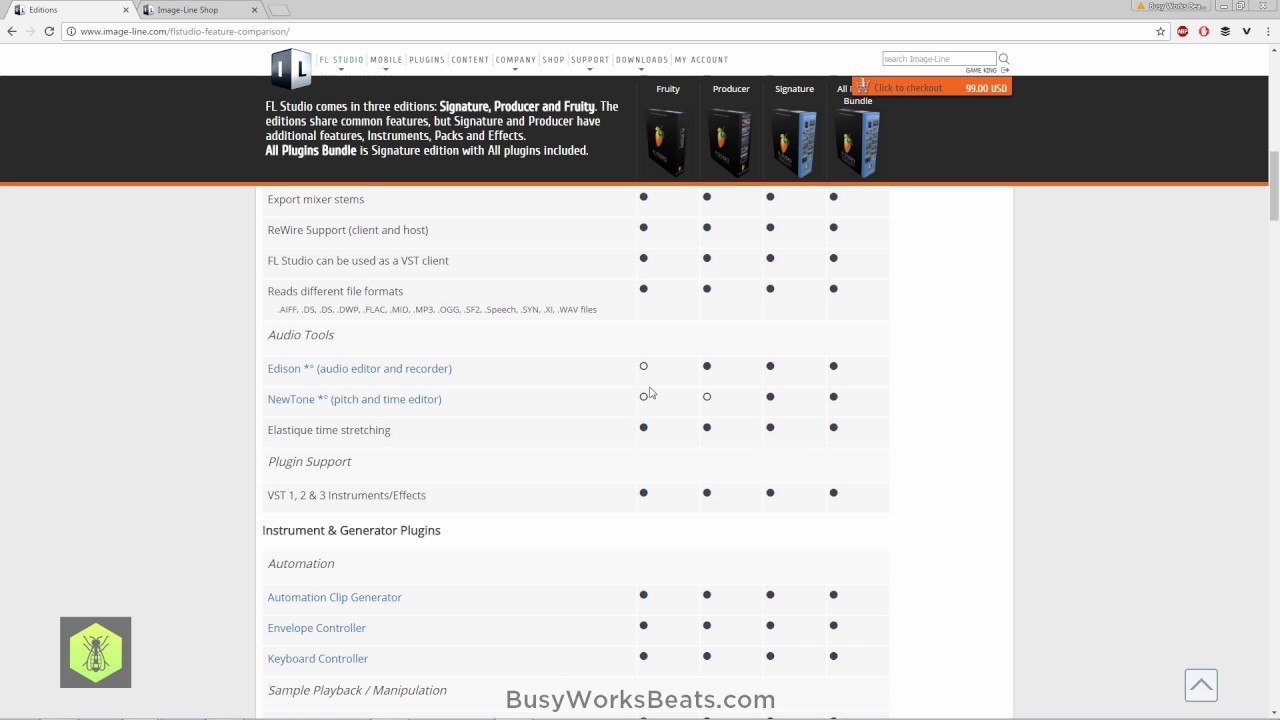Select the Producer edition box image
This screenshot has width=1280, height=720.
click(730, 142)
